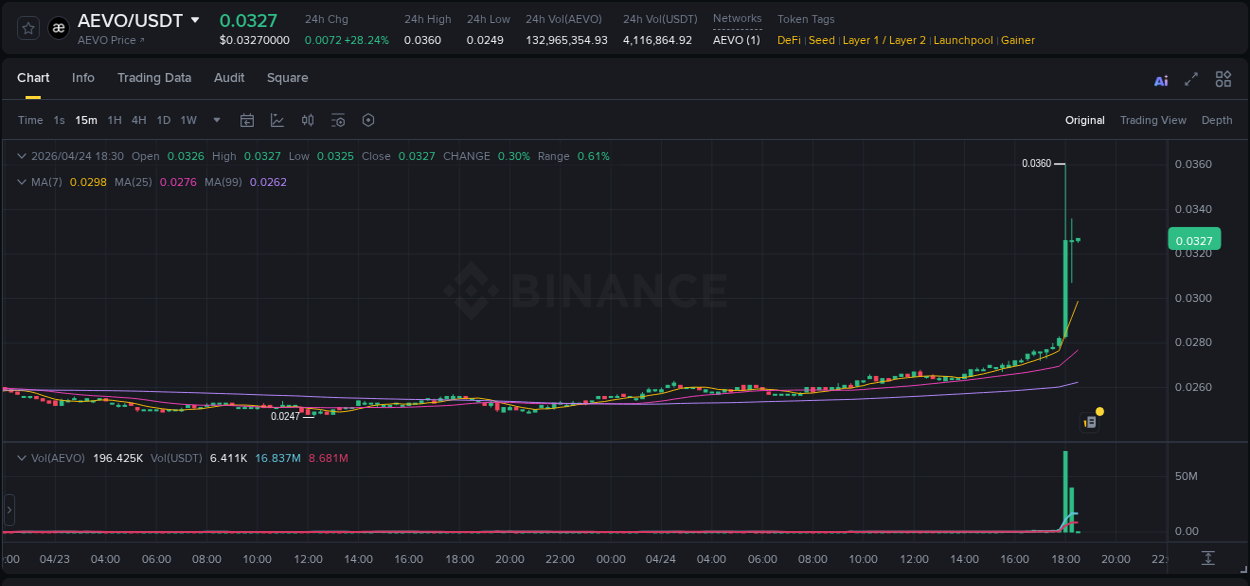Open the go-to-date calendar icon
1250x586 pixels.
247,120
